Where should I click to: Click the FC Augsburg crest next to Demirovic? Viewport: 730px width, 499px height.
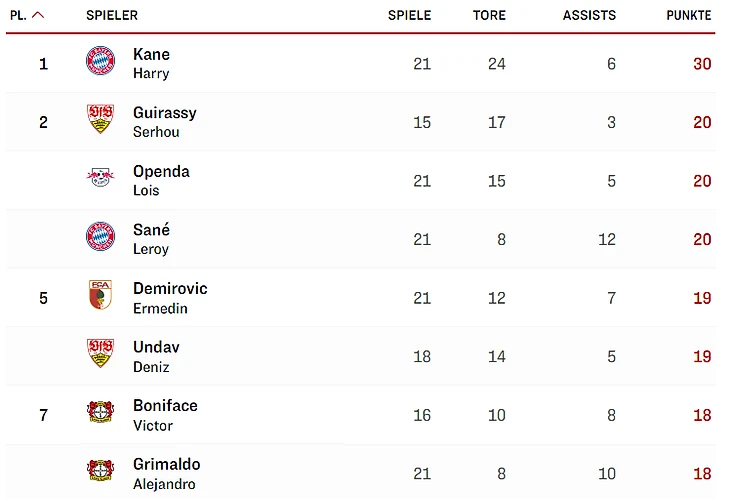point(100,295)
